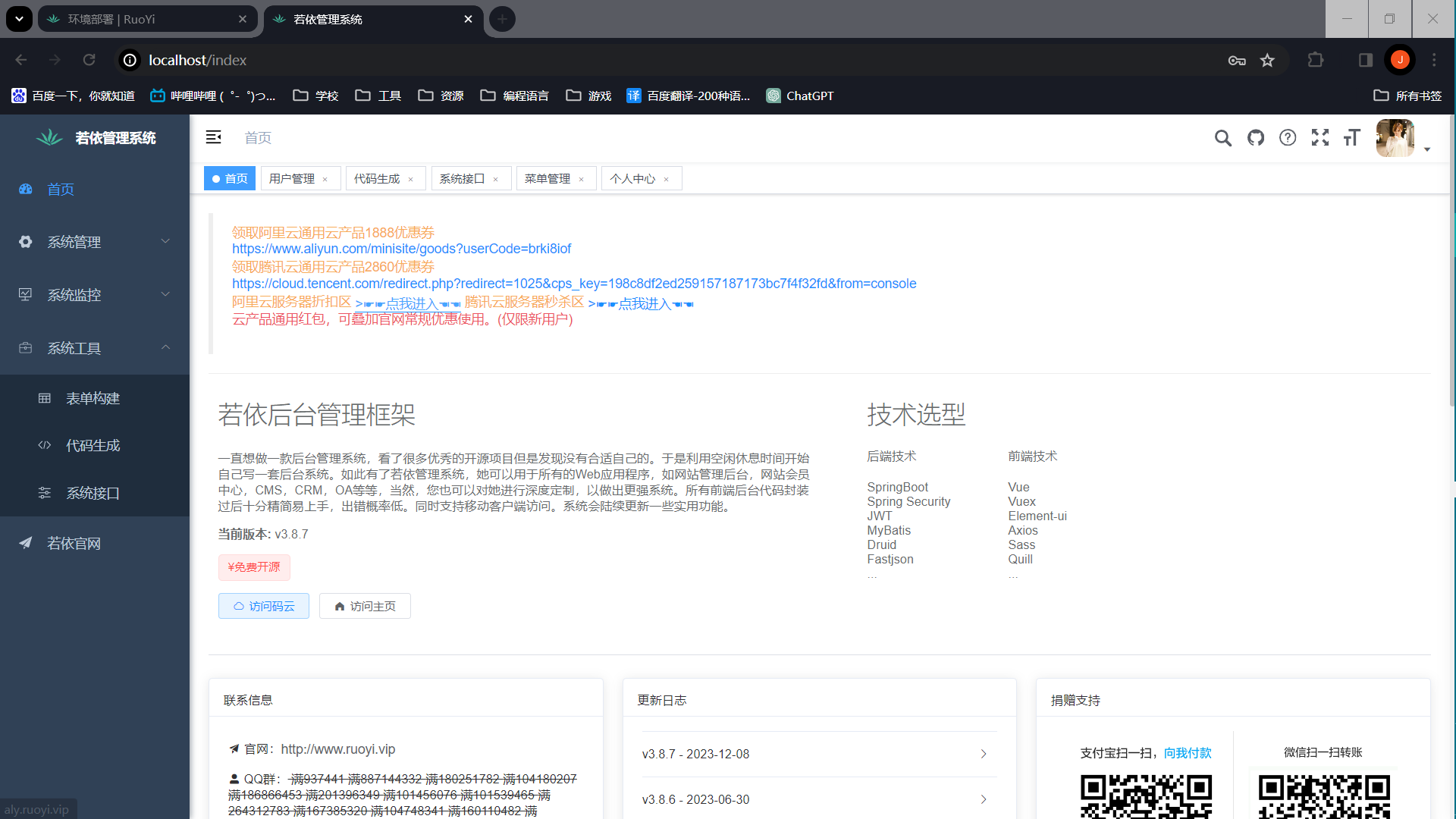Bookmark this page with star icon

1267,60
